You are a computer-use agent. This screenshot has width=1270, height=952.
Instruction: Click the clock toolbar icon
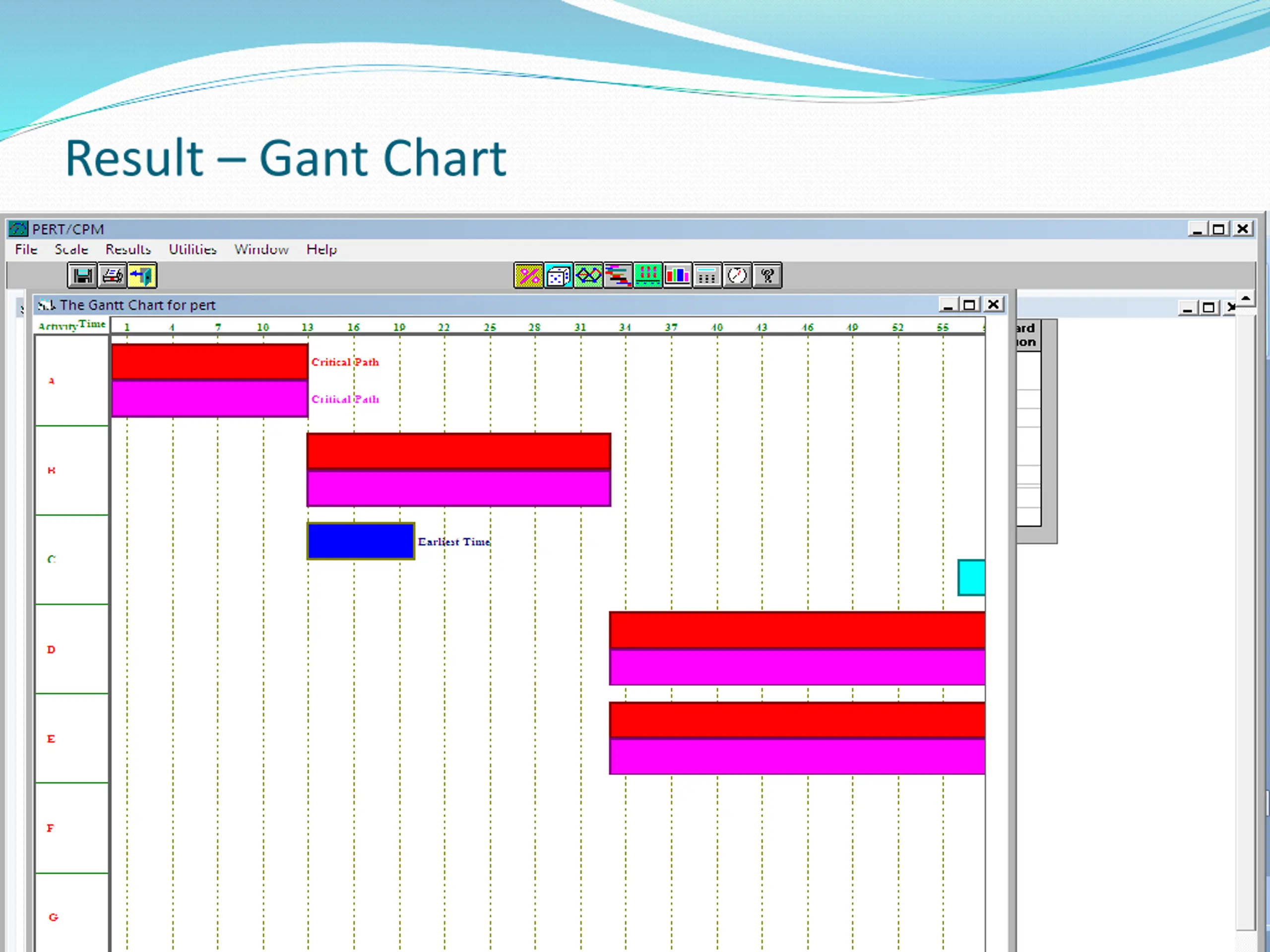click(737, 276)
